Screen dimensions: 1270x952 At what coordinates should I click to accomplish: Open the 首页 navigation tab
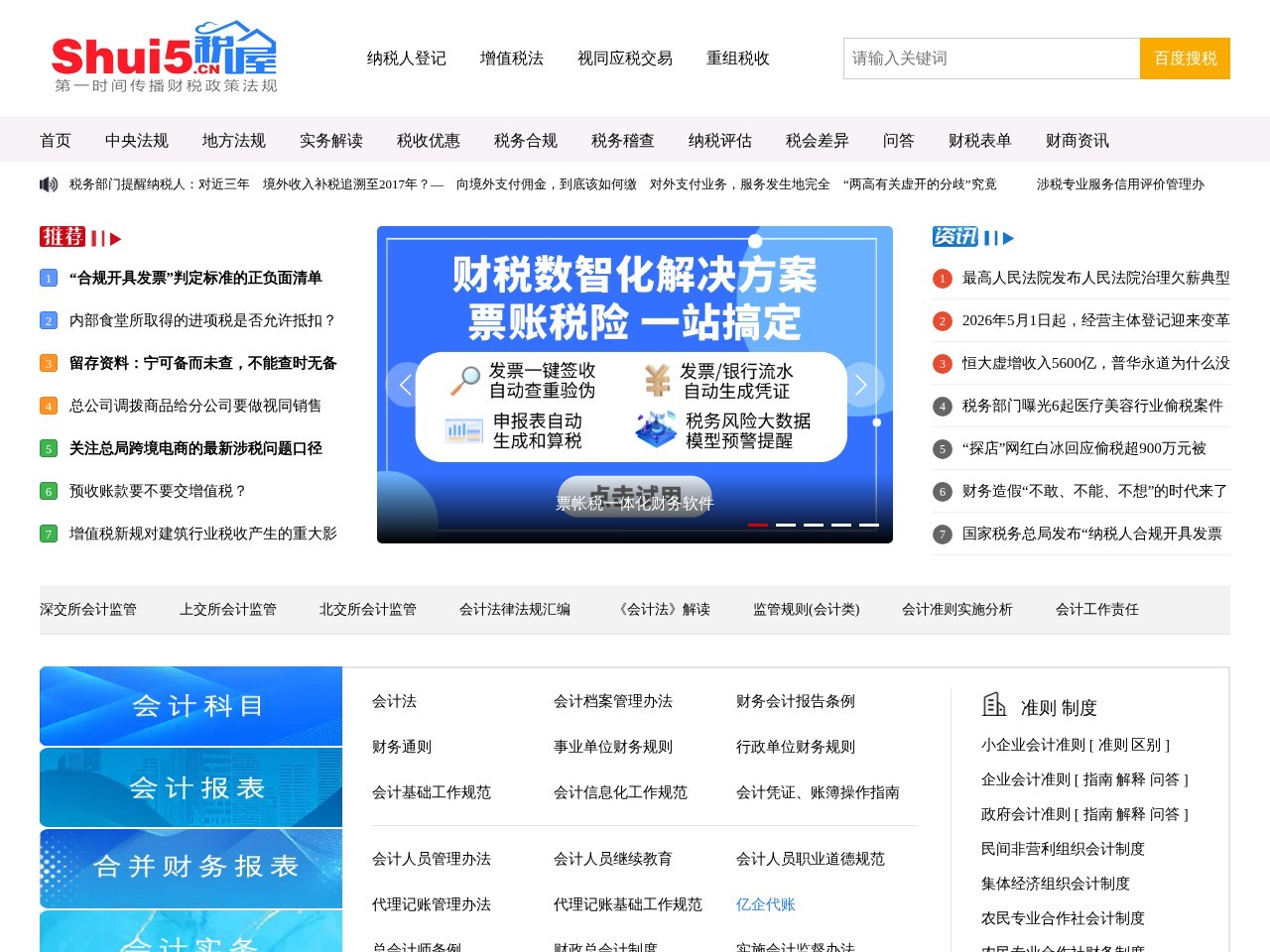56,141
